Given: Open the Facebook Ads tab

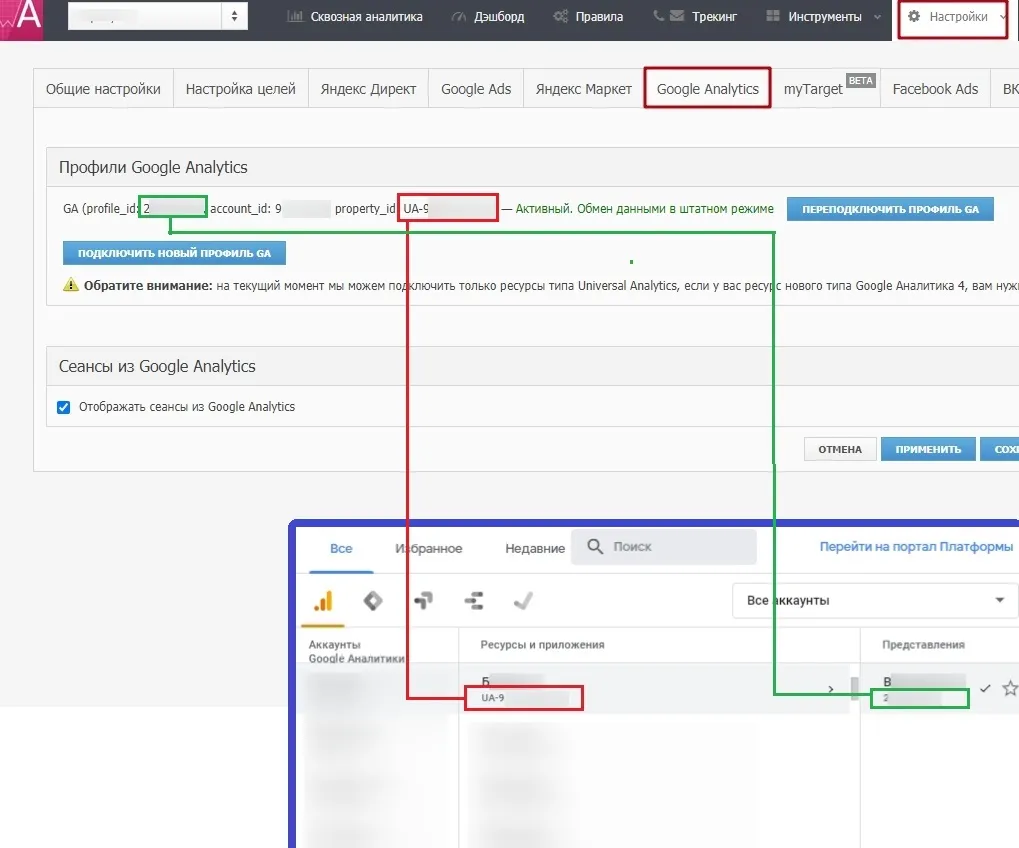Looking at the screenshot, I should 935,89.
